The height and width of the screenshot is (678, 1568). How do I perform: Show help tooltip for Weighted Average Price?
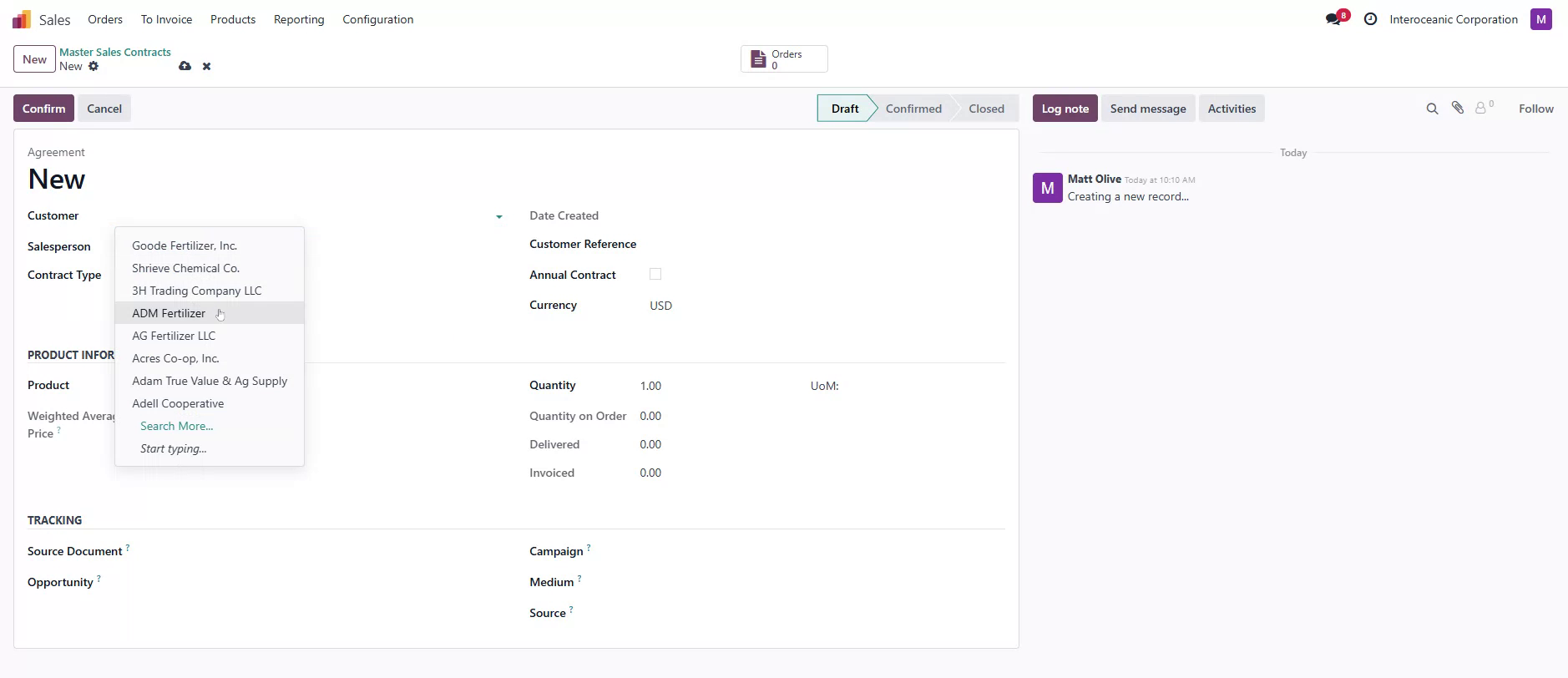coord(58,430)
